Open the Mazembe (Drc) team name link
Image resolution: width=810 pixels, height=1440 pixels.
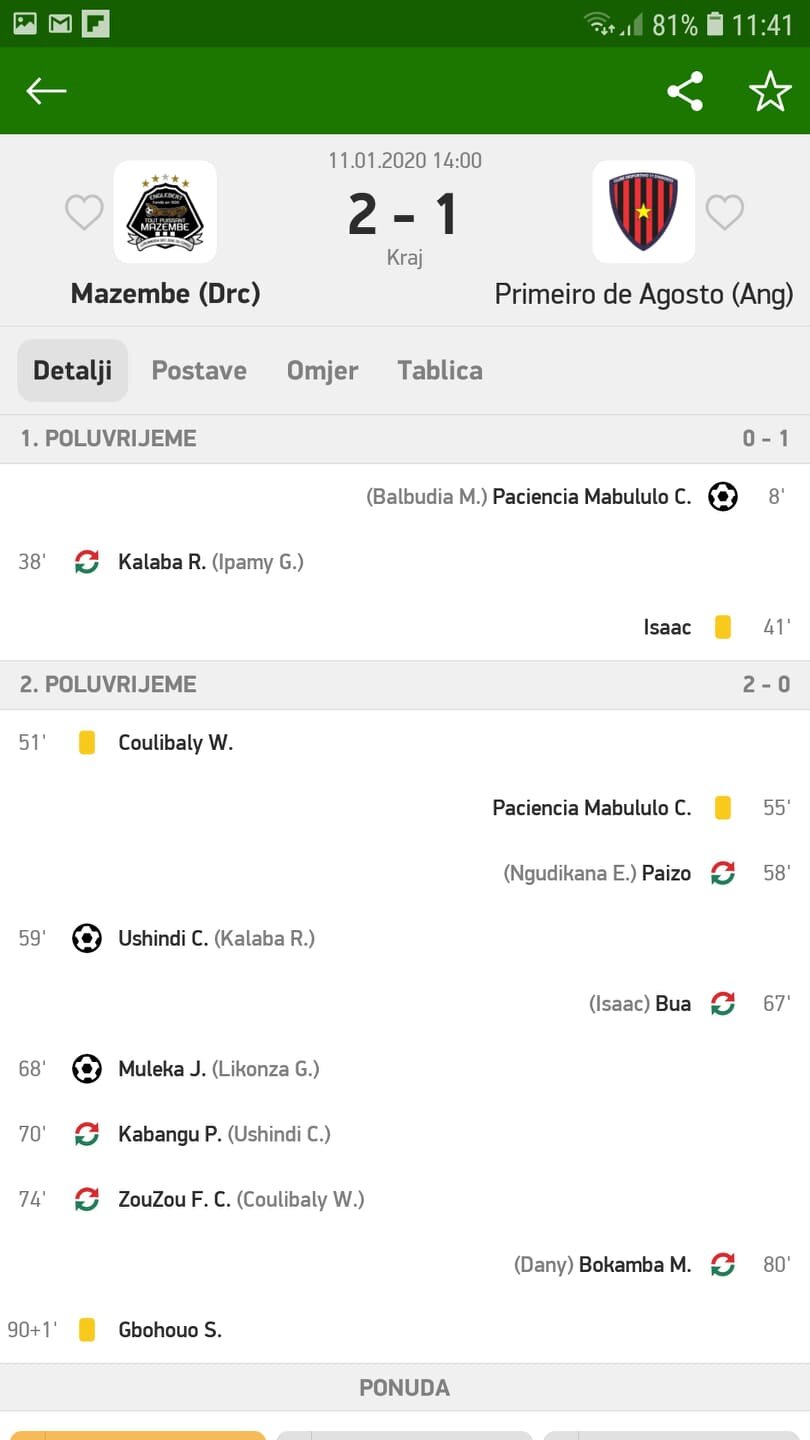(x=165, y=294)
